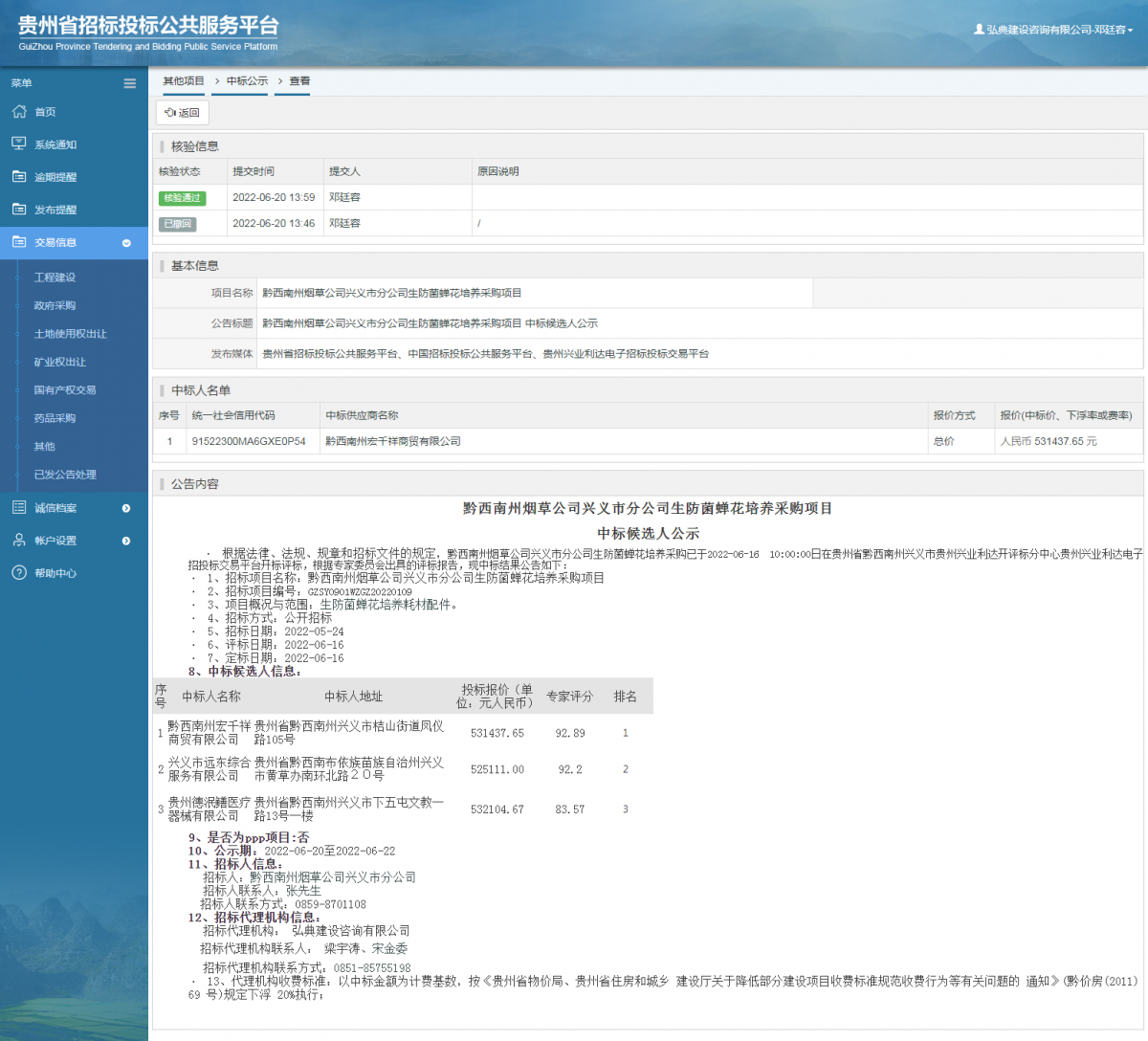This screenshot has width=1148, height=1041.
Task: Expand the 诚信档案 section arrow
Action: (126, 508)
